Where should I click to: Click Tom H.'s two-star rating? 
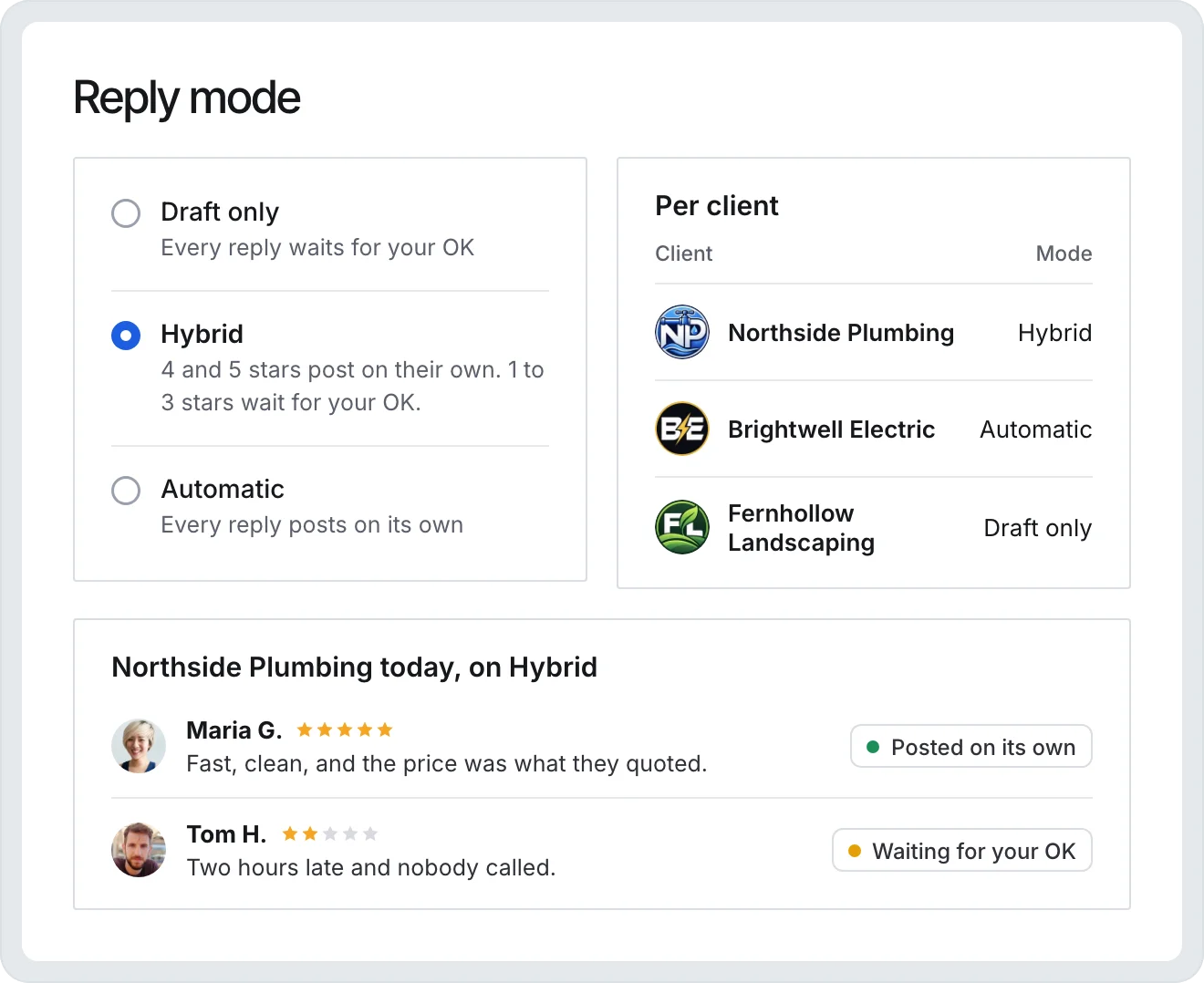(x=329, y=833)
